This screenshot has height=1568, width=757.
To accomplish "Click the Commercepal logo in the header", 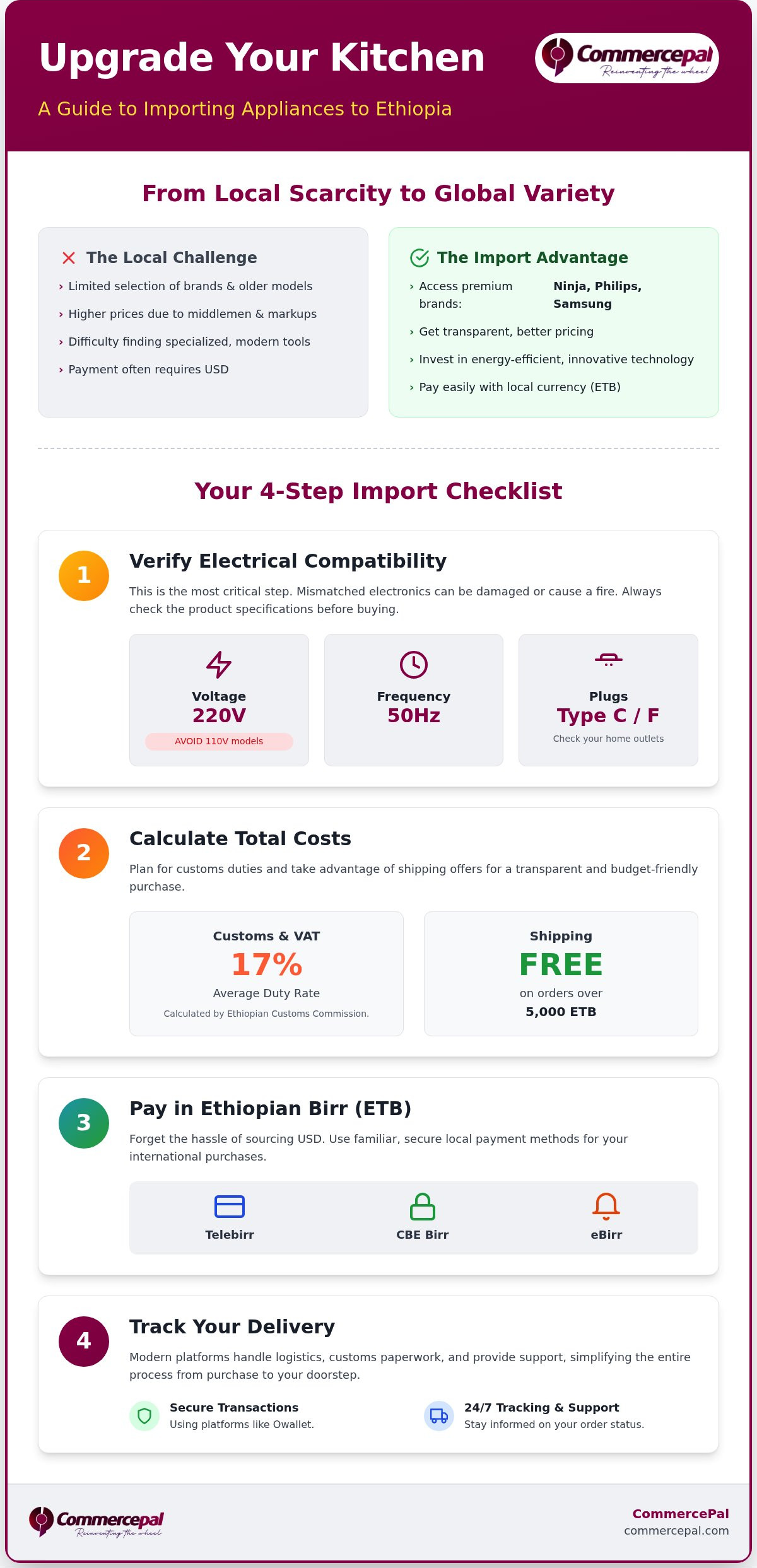I will click(x=627, y=57).
